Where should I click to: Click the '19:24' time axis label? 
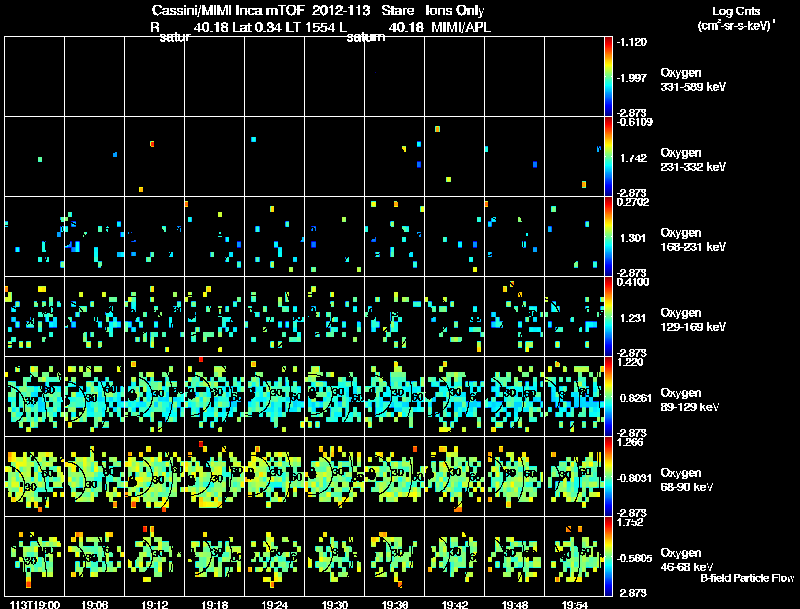[x=274, y=604]
